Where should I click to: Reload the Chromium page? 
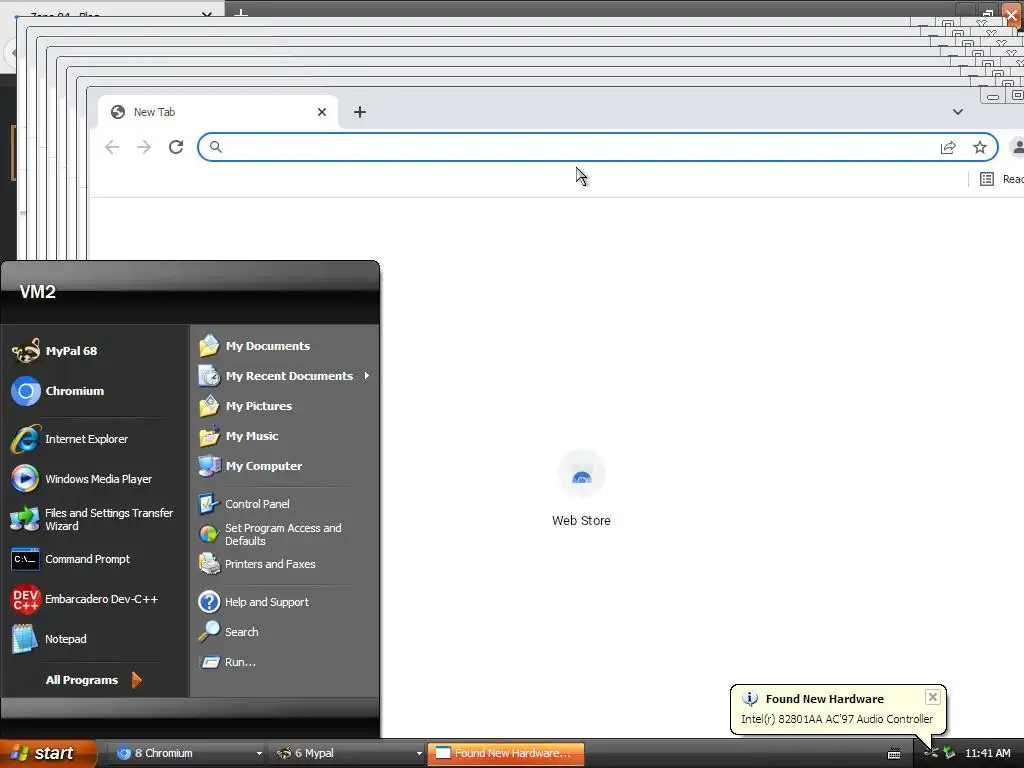click(x=176, y=147)
